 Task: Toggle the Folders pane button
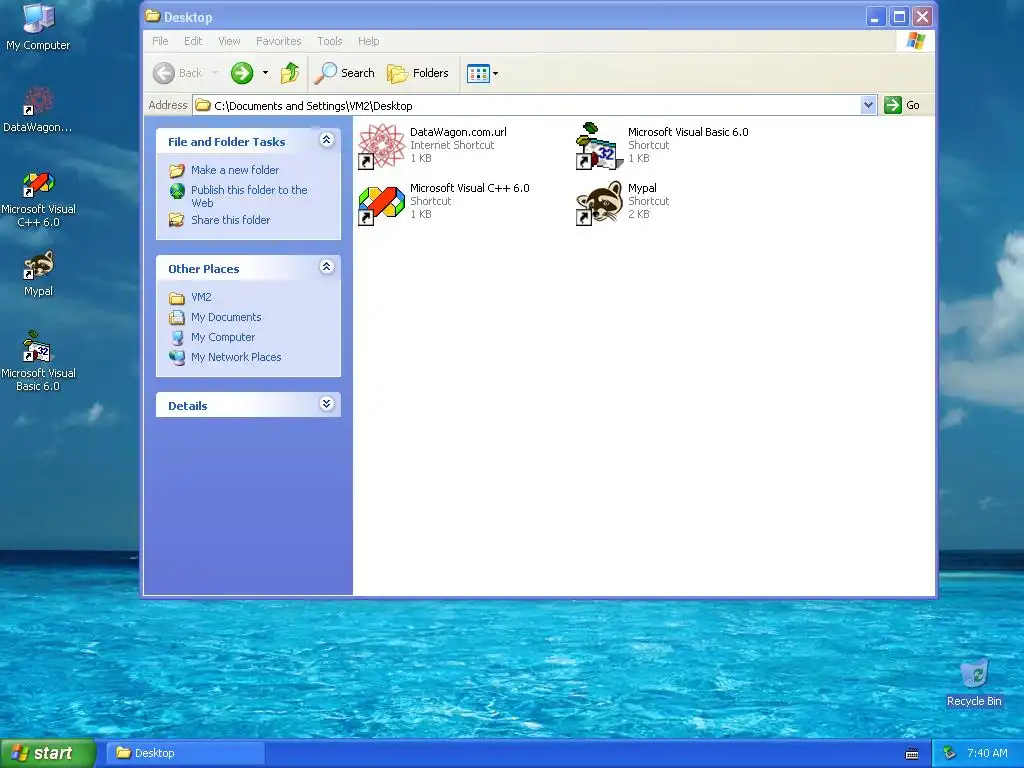(x=418, y=73)
